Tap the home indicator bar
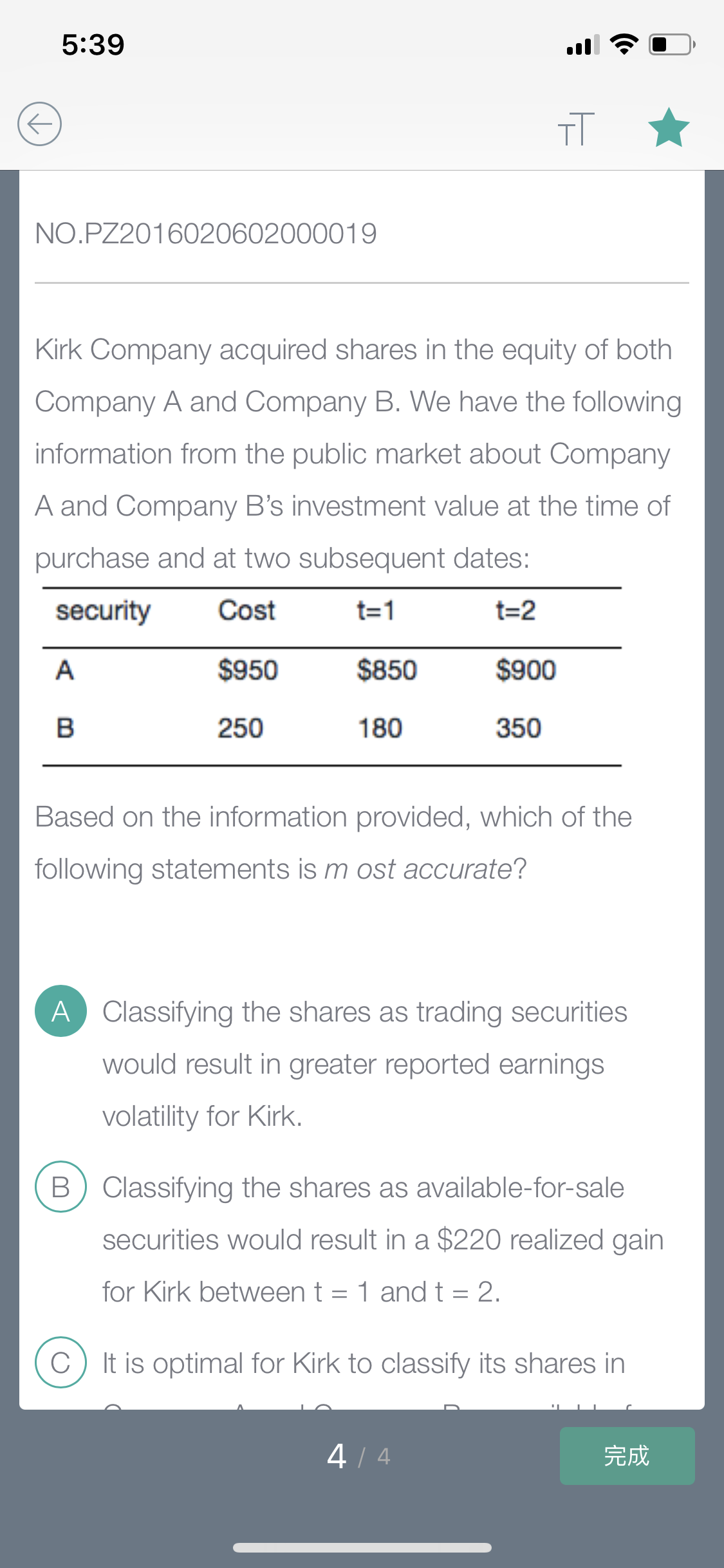Screen dimensions: 724x1568 362,1547
